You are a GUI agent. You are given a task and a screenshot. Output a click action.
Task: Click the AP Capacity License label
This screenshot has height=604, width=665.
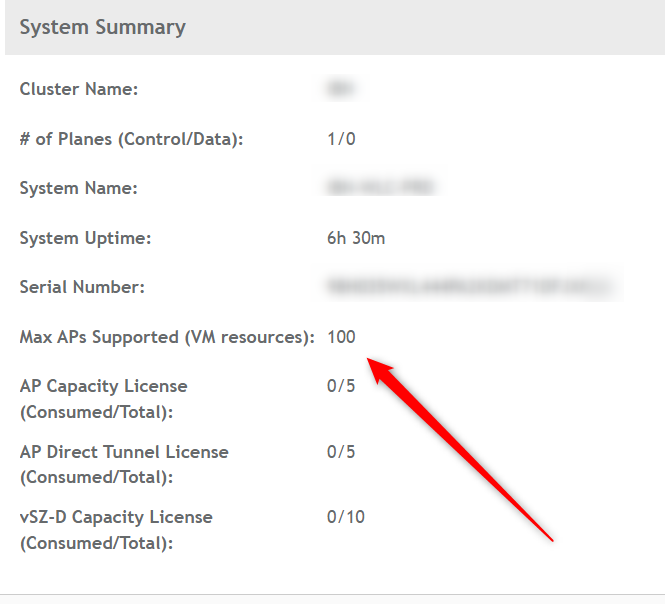[x=103, y=398]
